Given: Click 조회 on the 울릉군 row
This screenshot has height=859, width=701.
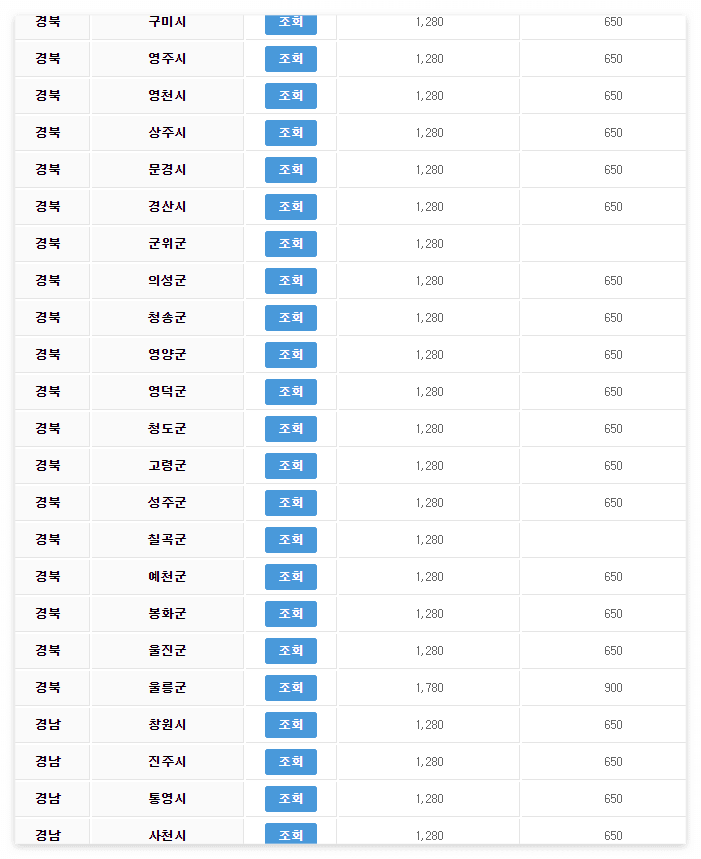Looking at the screenshot, I should pos(290,687).
